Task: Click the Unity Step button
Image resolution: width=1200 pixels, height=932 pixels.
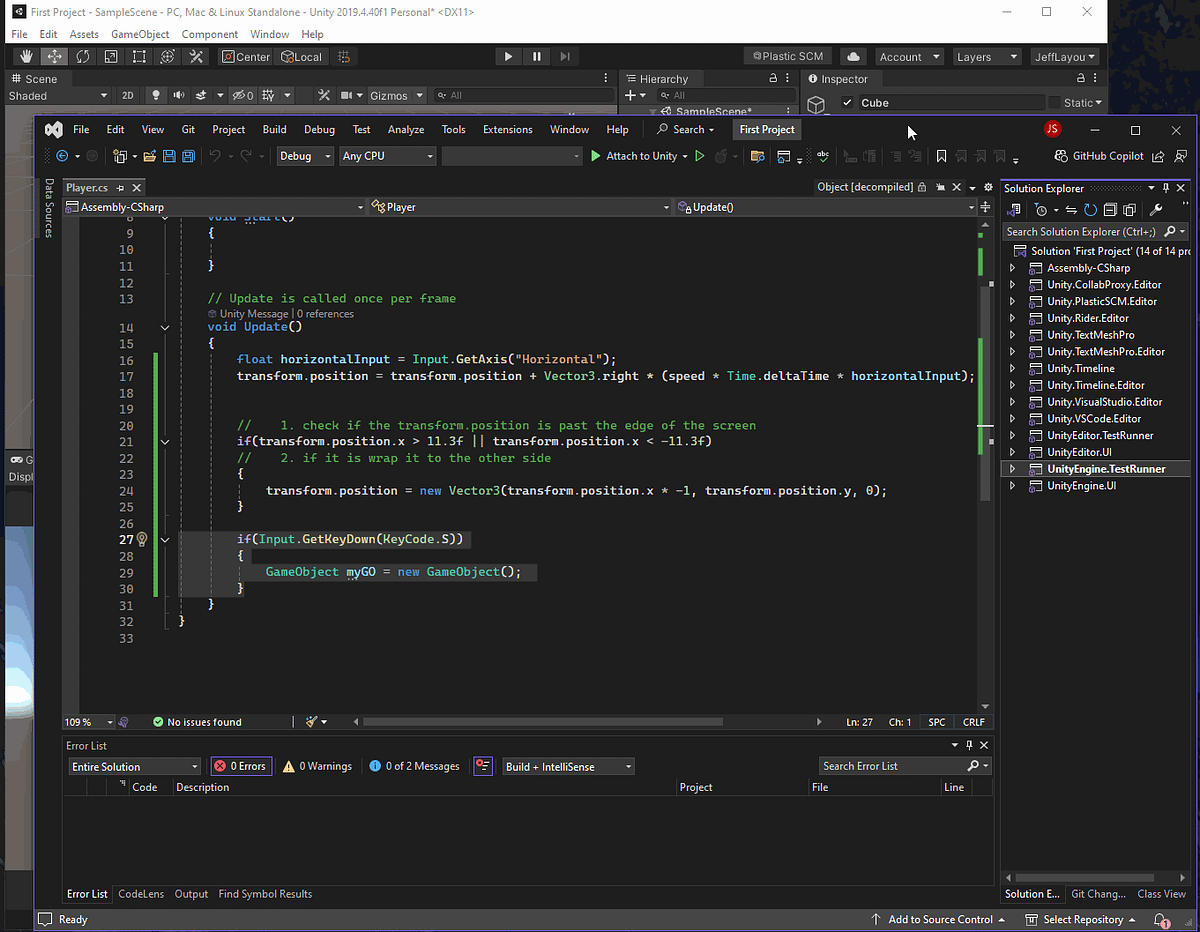Action: click(x=565, y=57)
